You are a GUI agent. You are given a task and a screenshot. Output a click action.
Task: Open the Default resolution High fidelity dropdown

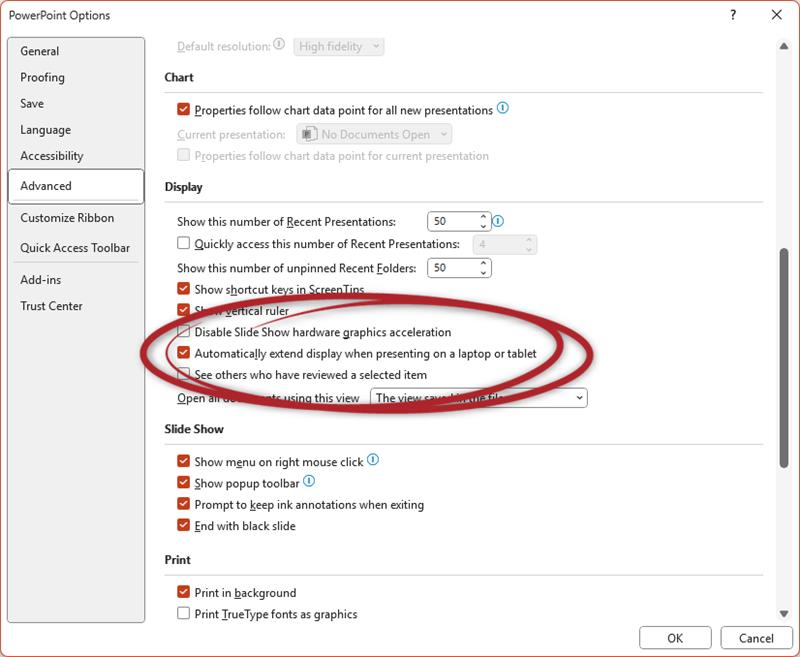click(x=339, y=47)
